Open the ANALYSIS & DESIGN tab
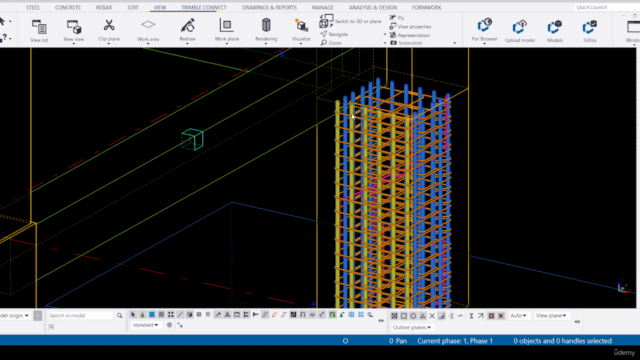The height and width of the screenshot is (360, 640). pos(373,7)
